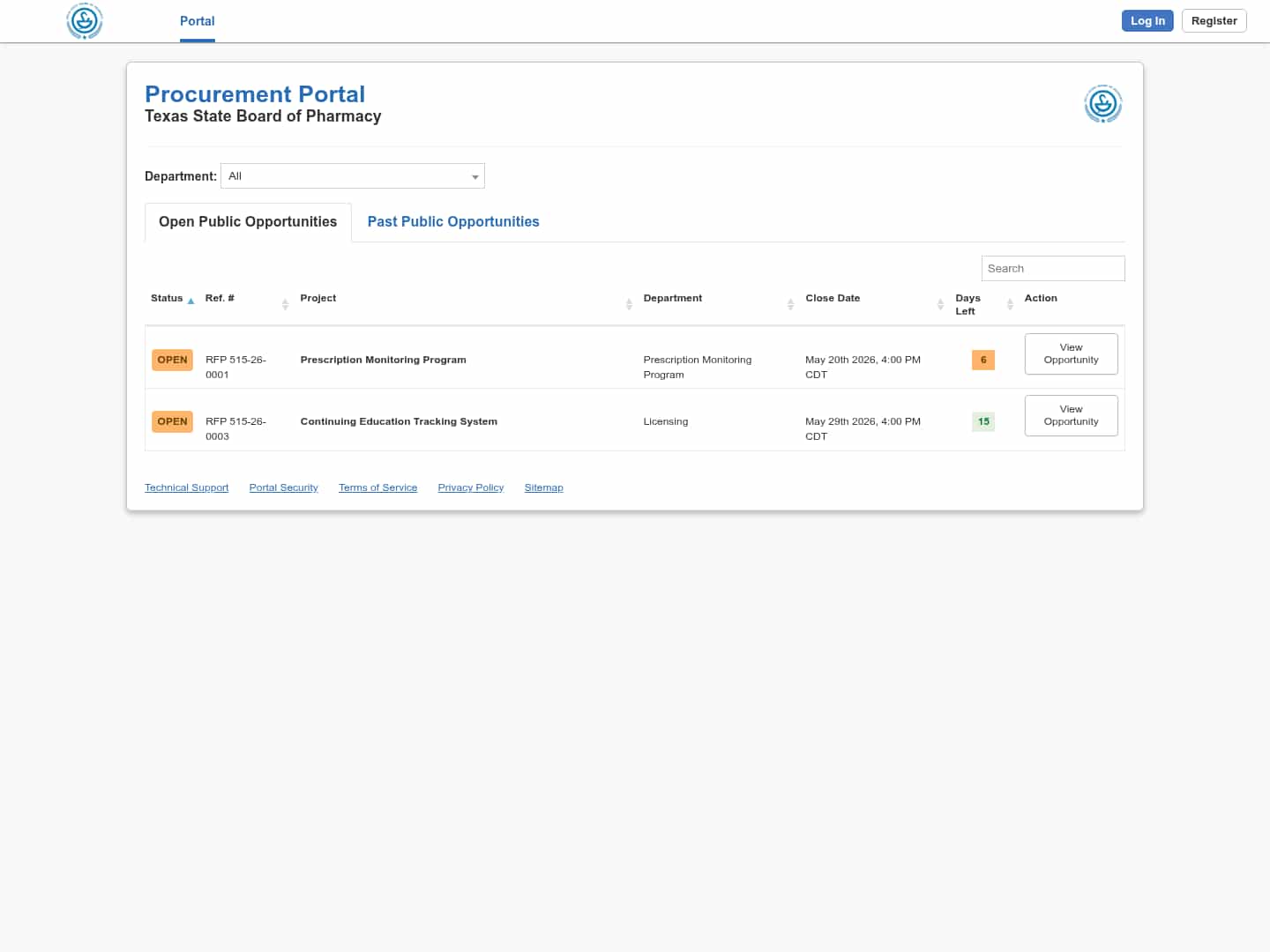
Task: Click the Procurement Portal heading
Action: point(255,94)
